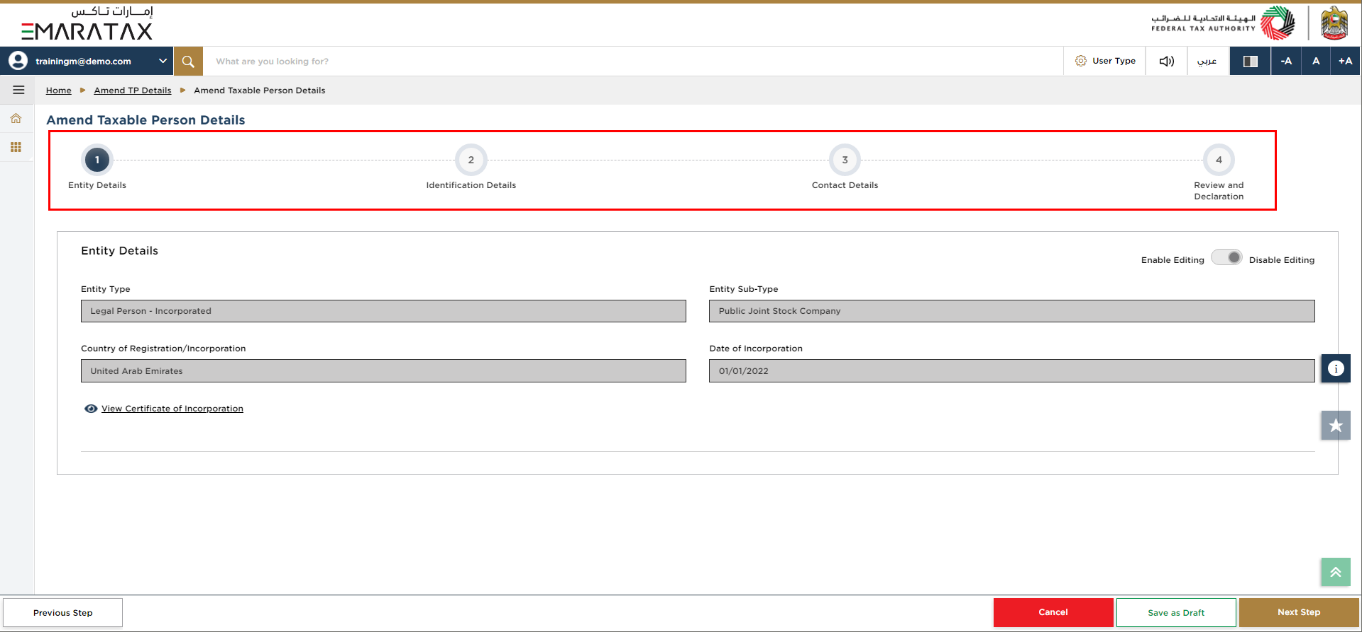Open the apps grid icon in sidebar
Viewport: 1362px width, 632px height.
click(16, 147)
